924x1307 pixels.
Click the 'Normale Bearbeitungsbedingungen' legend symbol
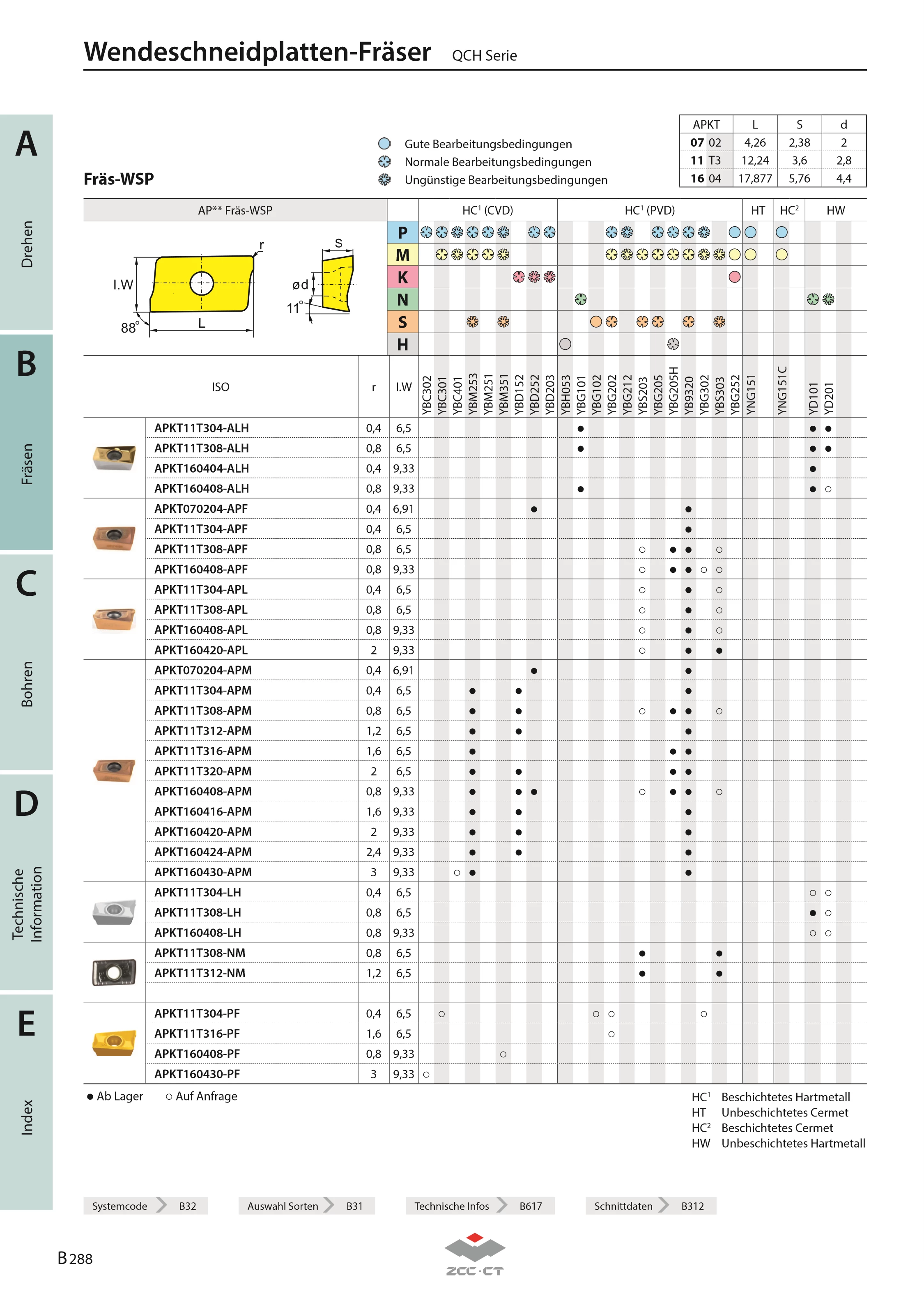384,162
